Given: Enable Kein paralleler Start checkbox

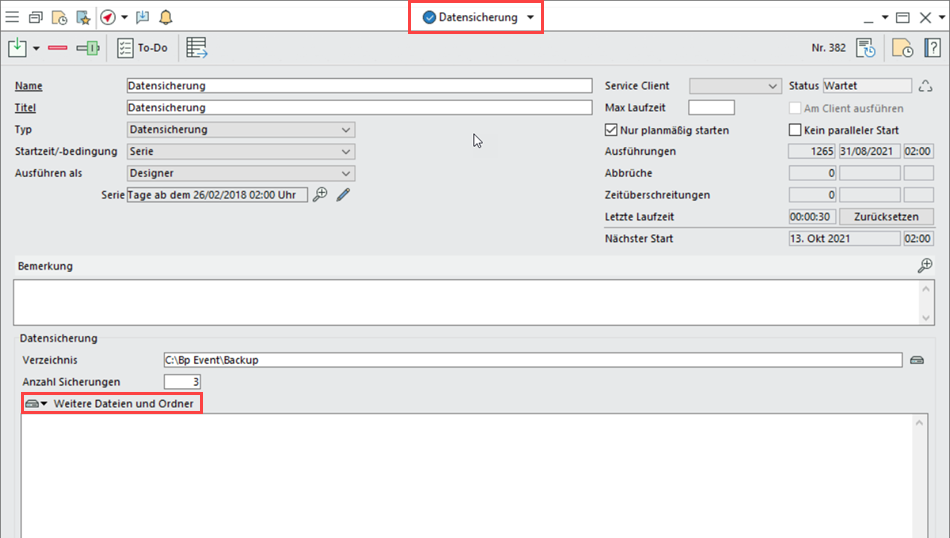Looking at the screenshot, I should coord(796,130).
